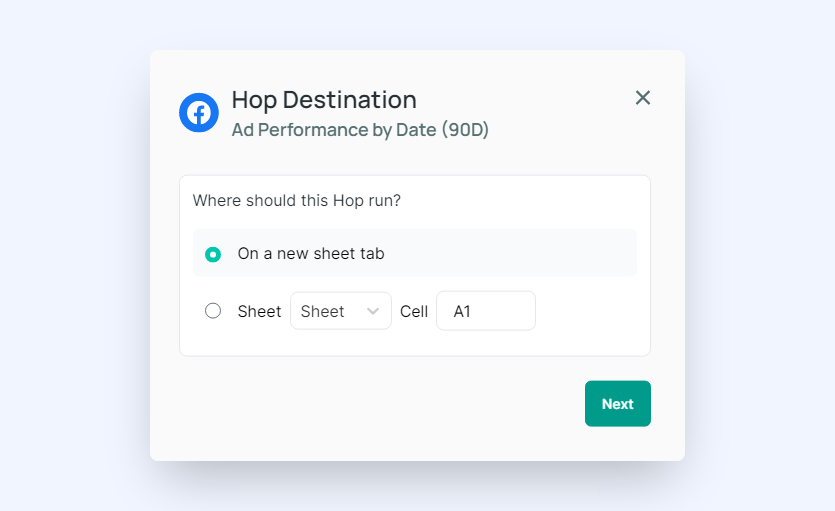Click the 'Hop Destination' heading
Screen dimensions: 835x511
(324, 100)
